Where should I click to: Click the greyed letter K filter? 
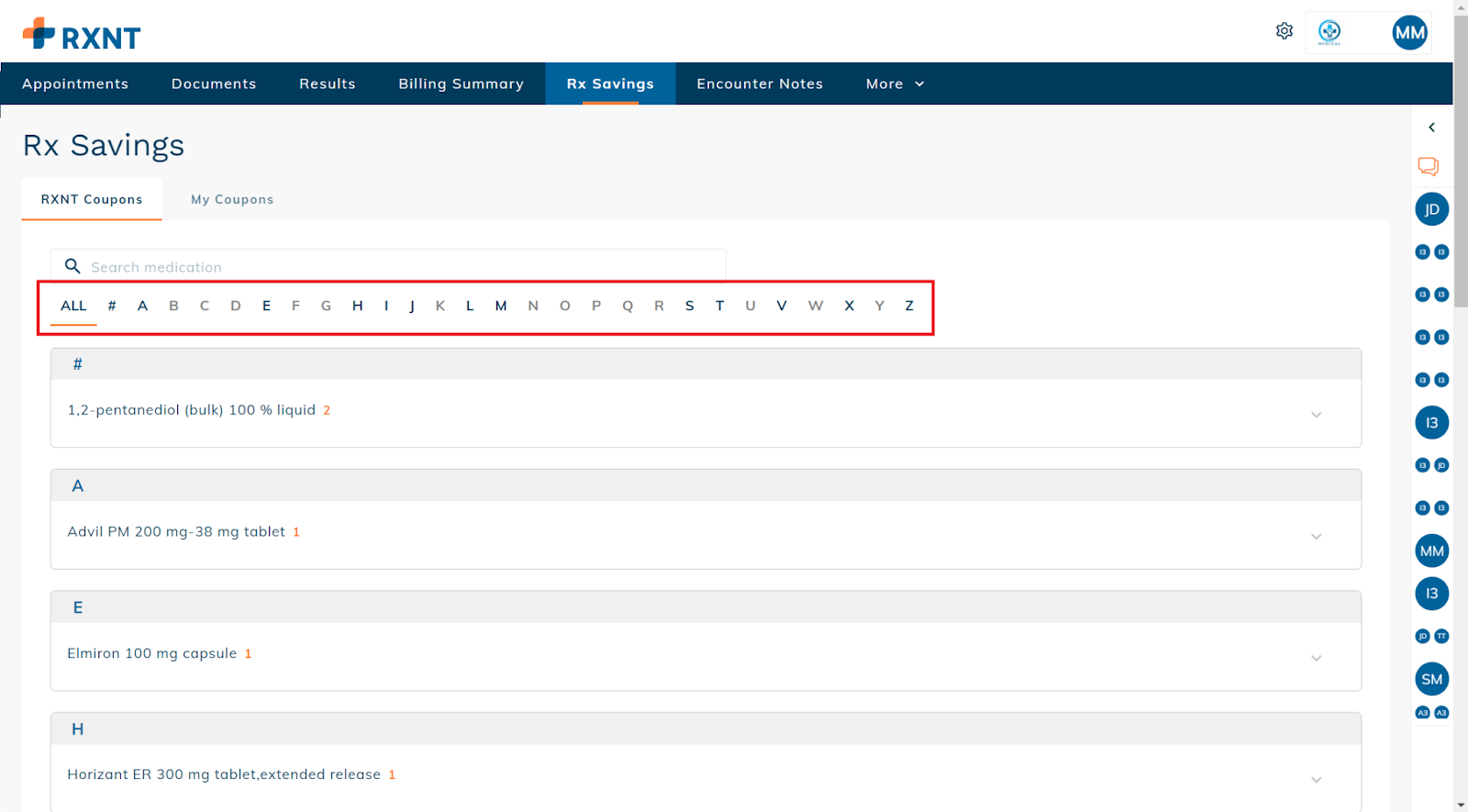440,306
